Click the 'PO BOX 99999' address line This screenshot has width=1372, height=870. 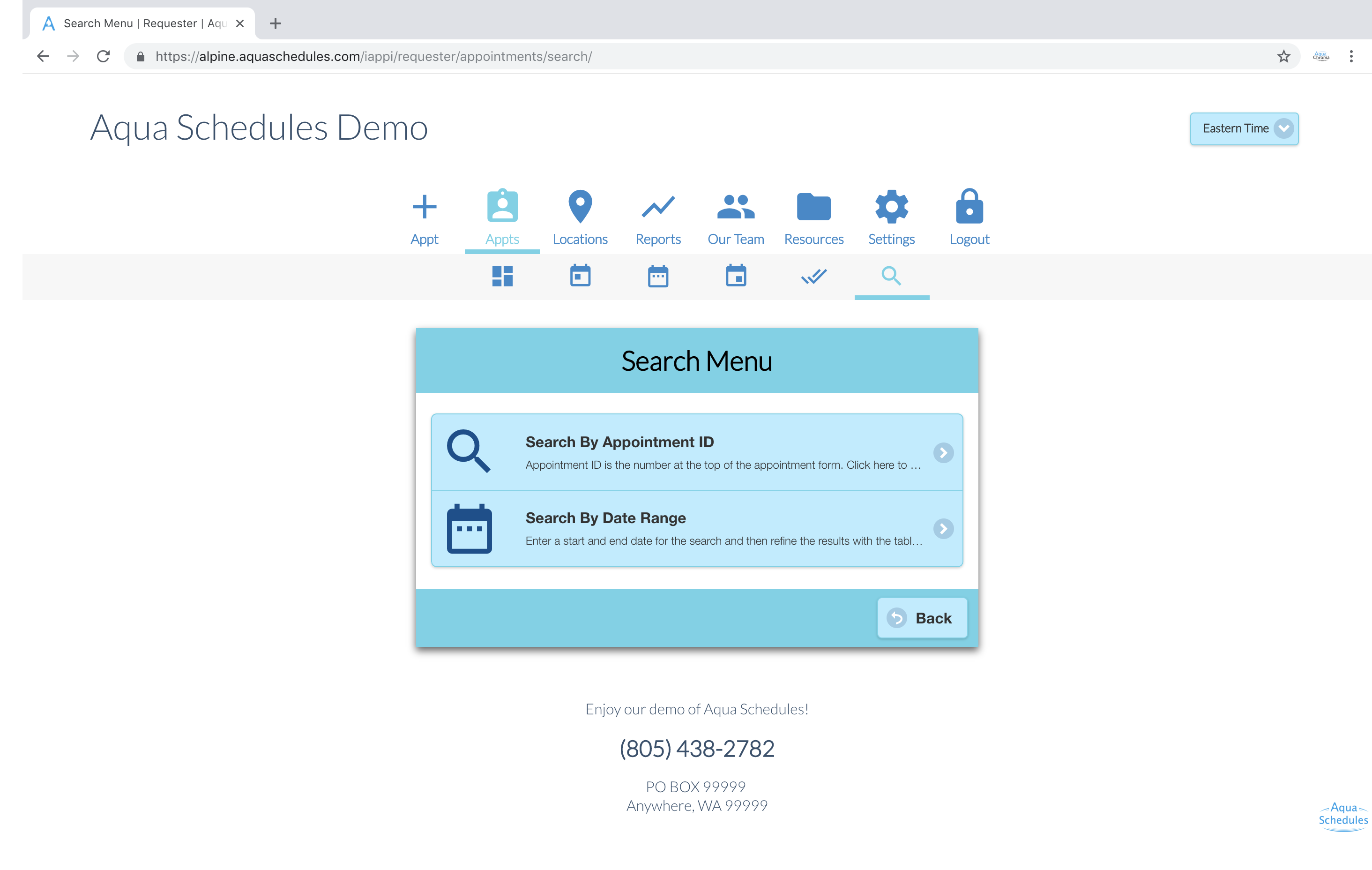point(696,787)
